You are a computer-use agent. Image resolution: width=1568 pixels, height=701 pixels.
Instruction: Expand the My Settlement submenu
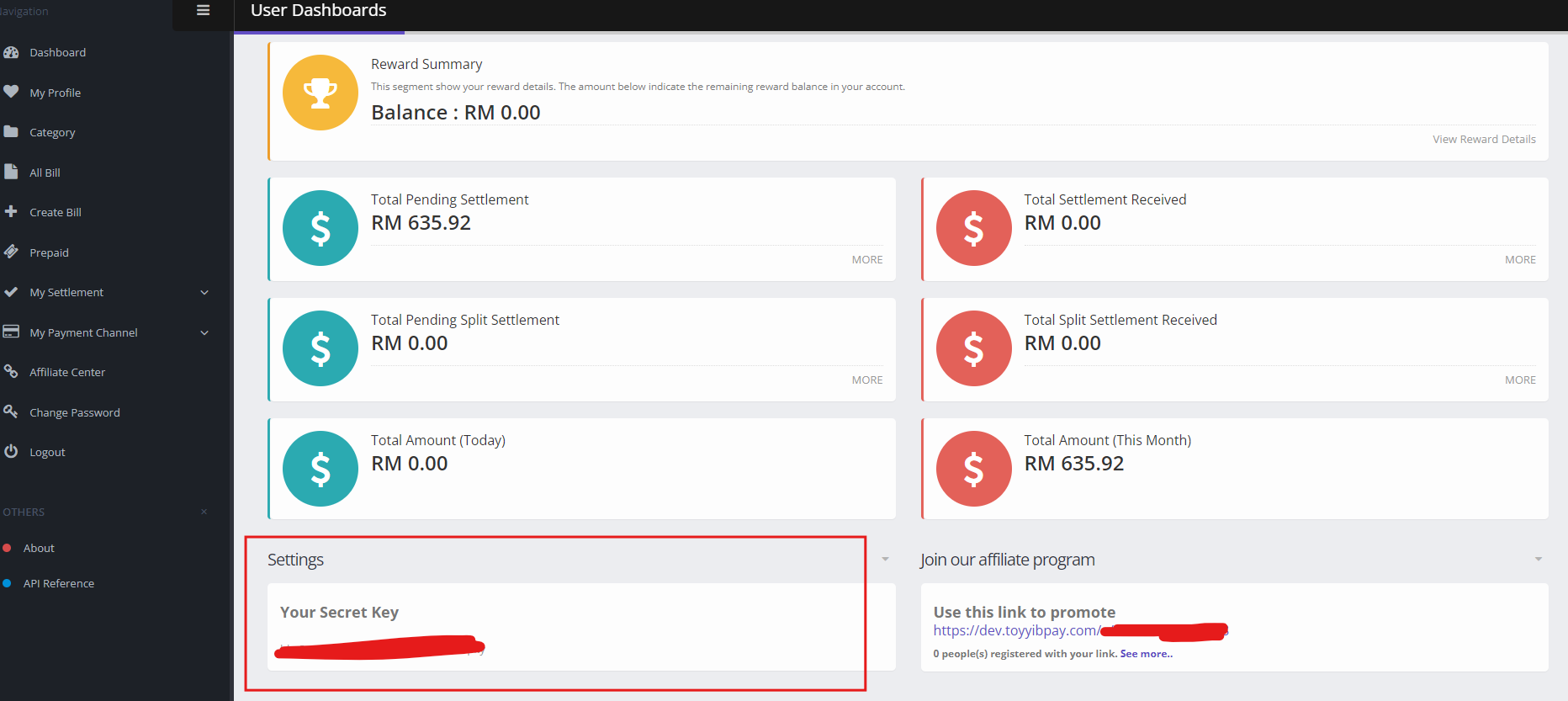pos(204,292)
